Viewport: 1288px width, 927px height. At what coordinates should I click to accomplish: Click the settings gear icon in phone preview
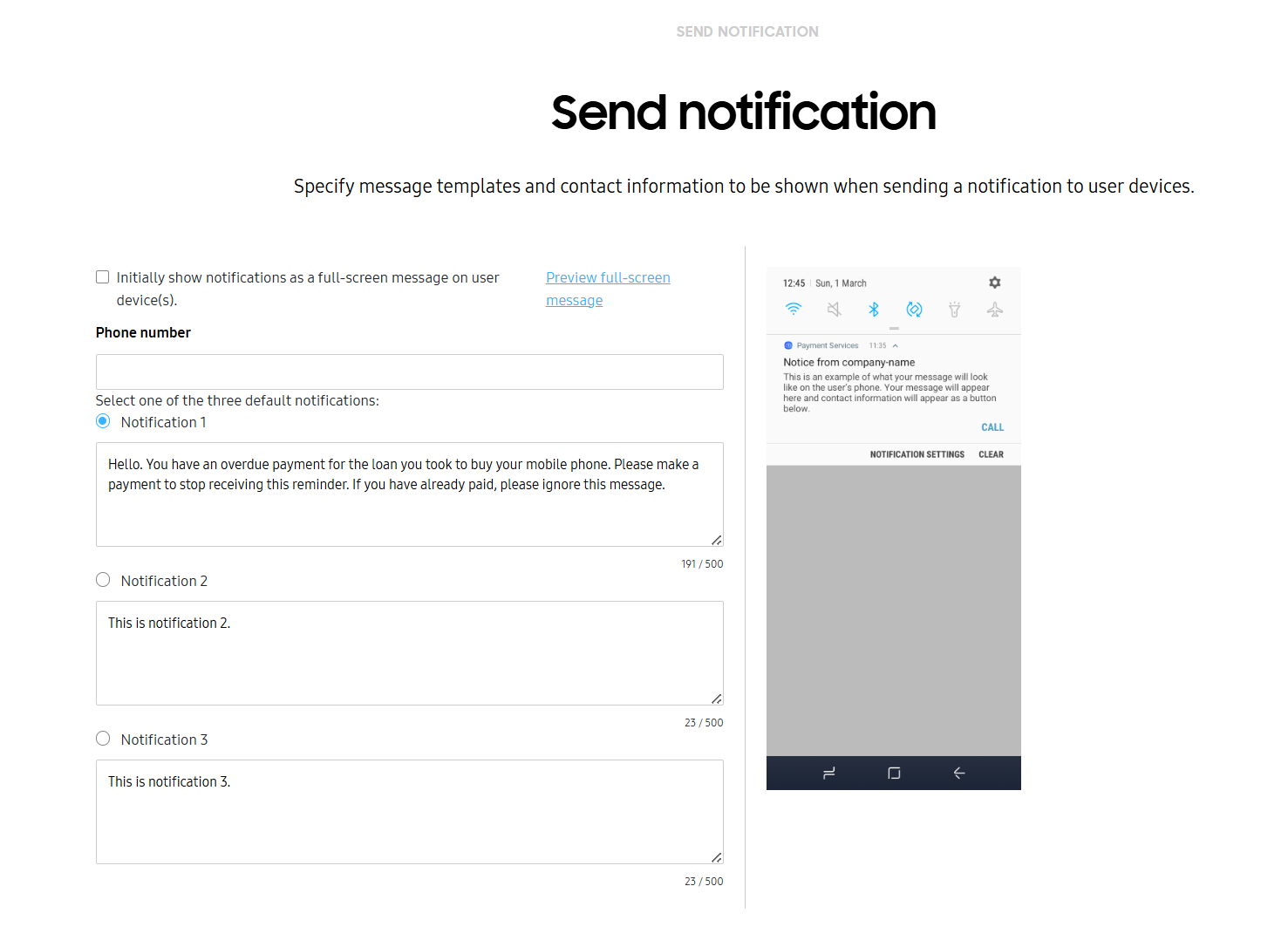click(995, 283)
